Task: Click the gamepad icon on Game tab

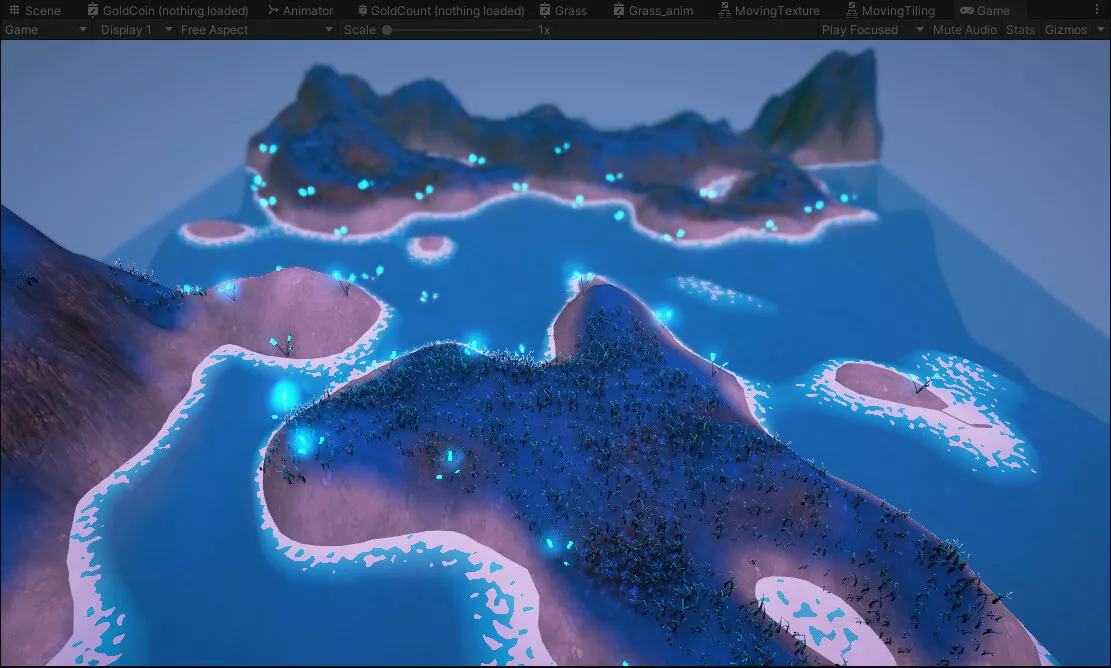Action: [x=966, y=11]
